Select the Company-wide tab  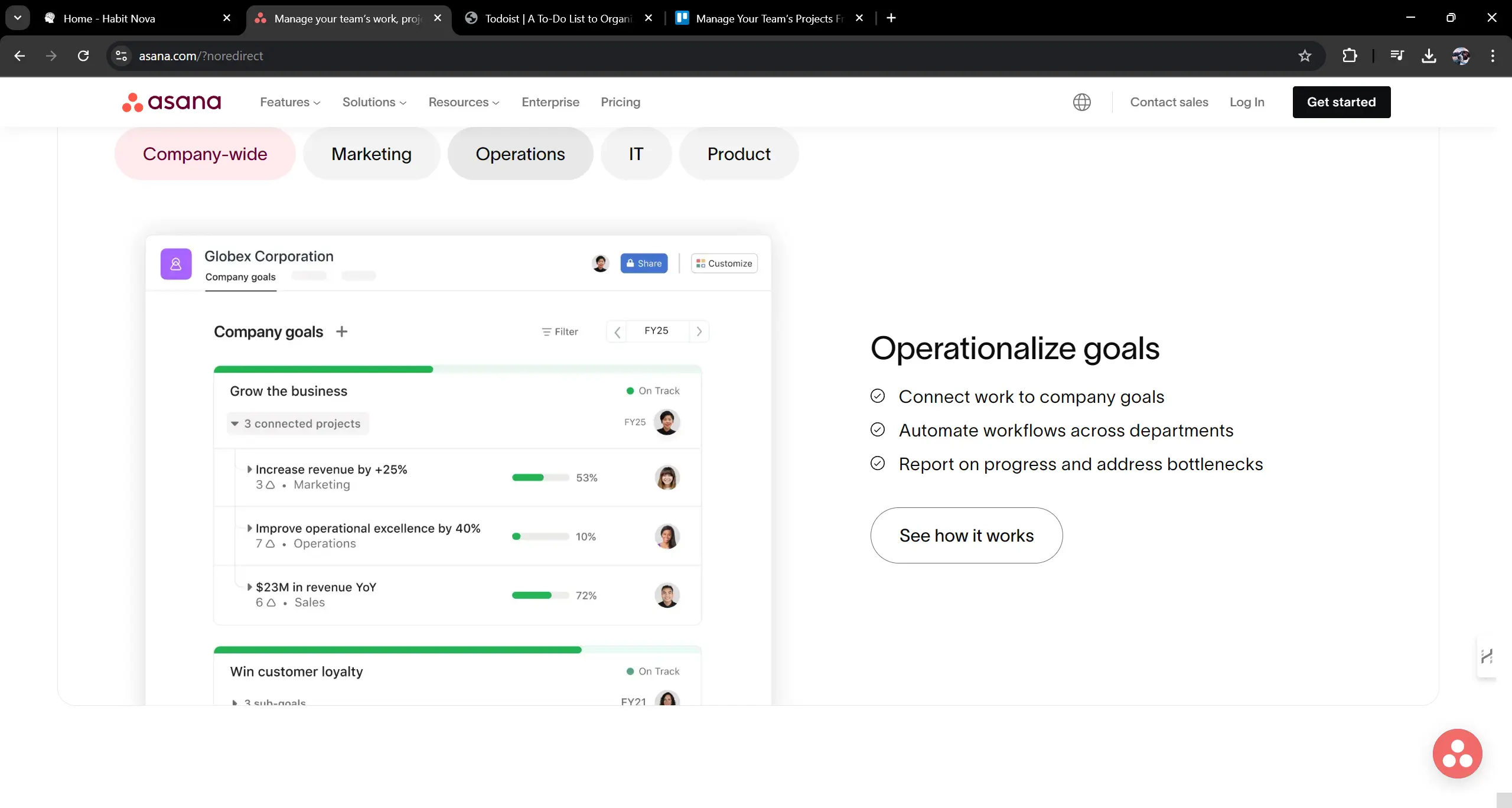pyautogui.click(x=205, y=154)
